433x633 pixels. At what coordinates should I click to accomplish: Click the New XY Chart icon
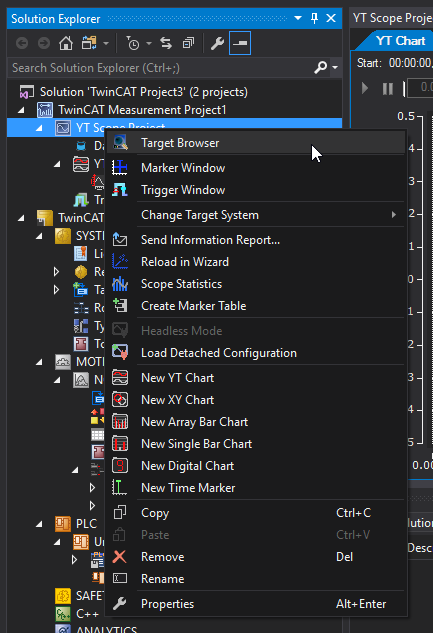click(x=120, y=400)
